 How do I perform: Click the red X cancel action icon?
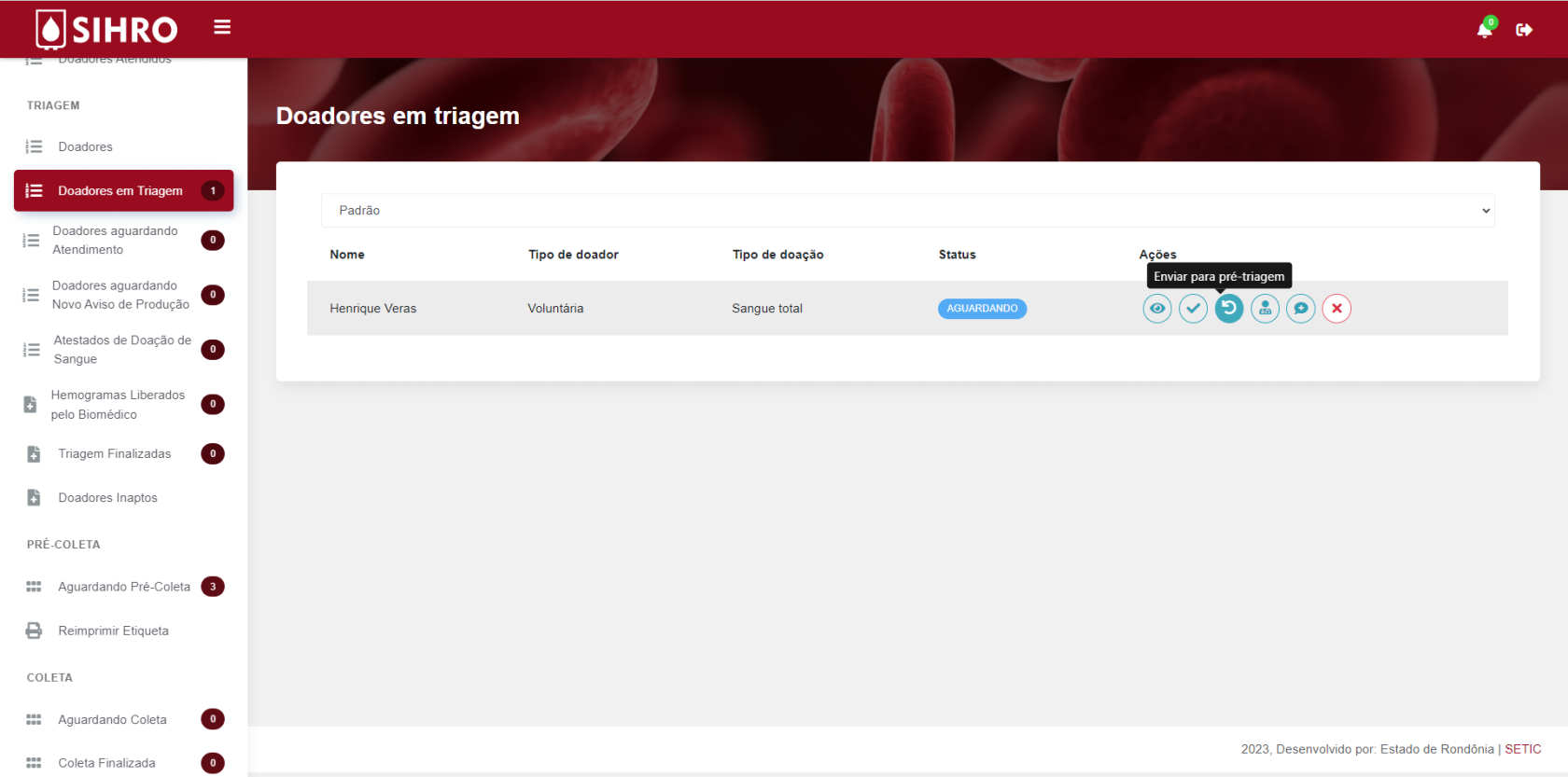click(1337, 309)
